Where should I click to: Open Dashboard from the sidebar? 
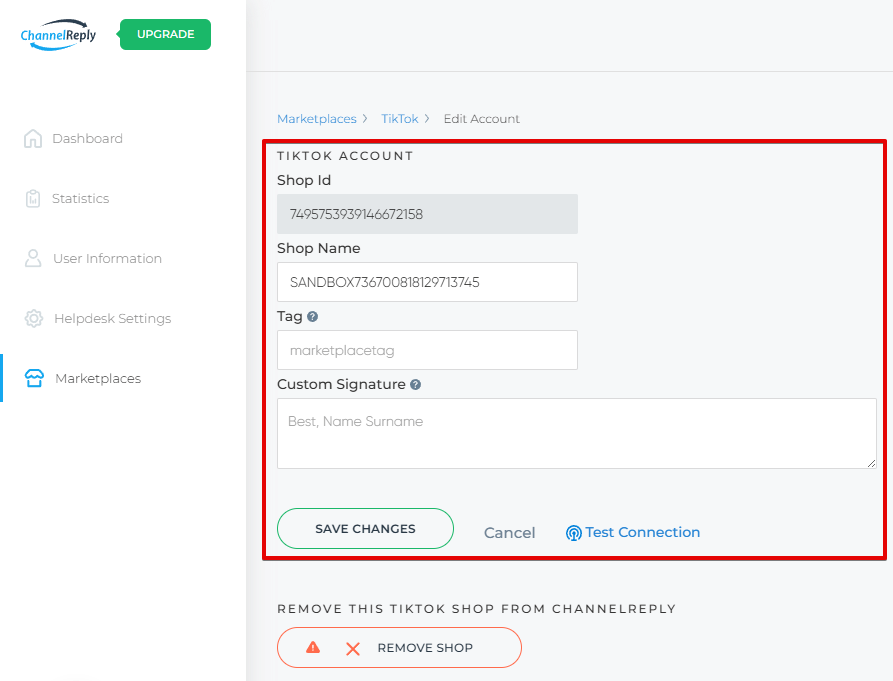[x=87, y=138]
